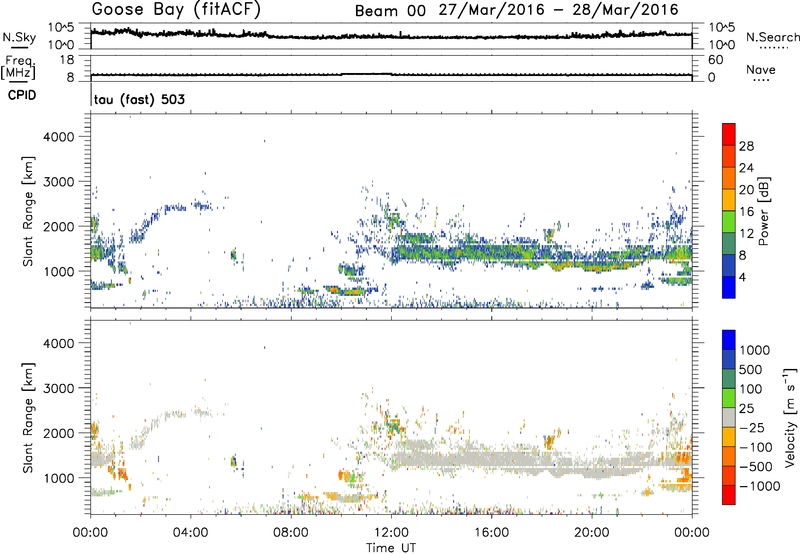Image resolution: width=800 pixels, height=554 pixels.
Task: Click the N.Search legend label
Action: (x=773, y=37)
